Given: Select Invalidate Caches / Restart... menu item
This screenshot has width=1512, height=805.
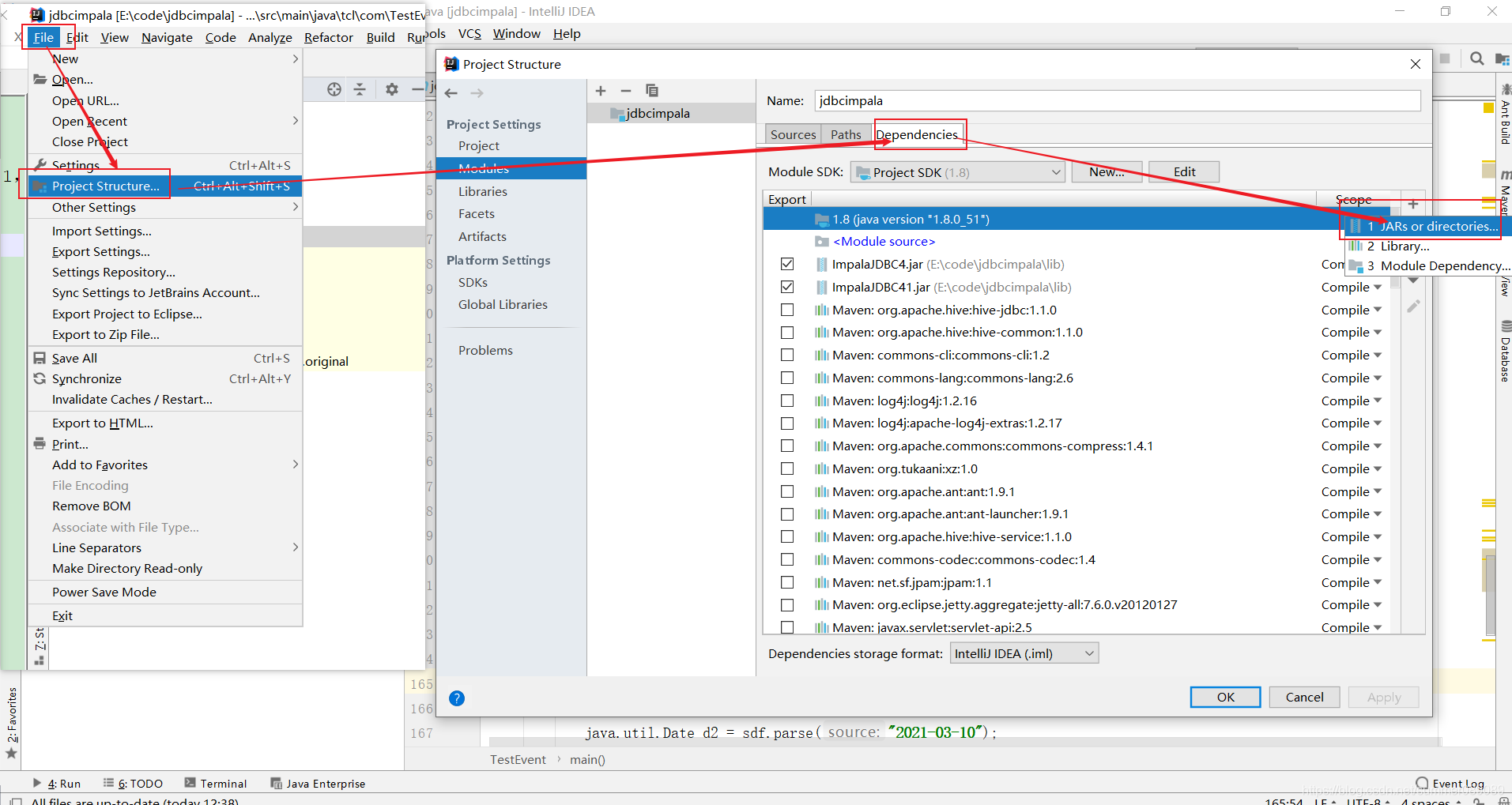Looking at the screenshot, I should 165,399.
